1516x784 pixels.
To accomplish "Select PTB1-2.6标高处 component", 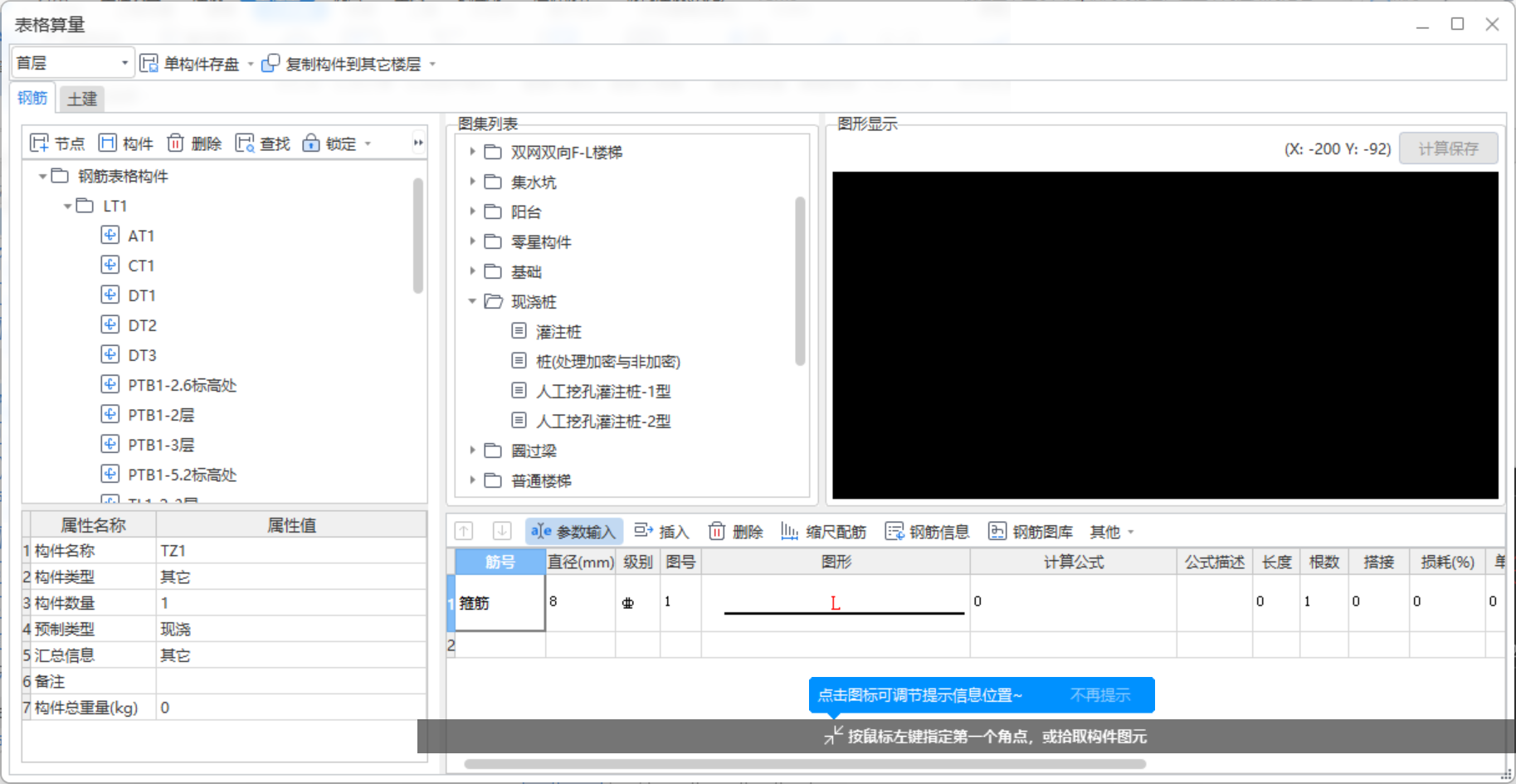I will [x=183, y=385].
